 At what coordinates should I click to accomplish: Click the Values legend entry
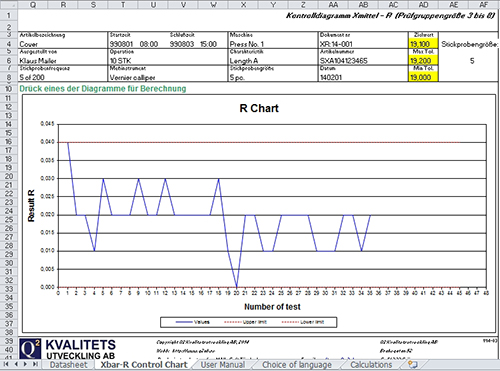193,322
